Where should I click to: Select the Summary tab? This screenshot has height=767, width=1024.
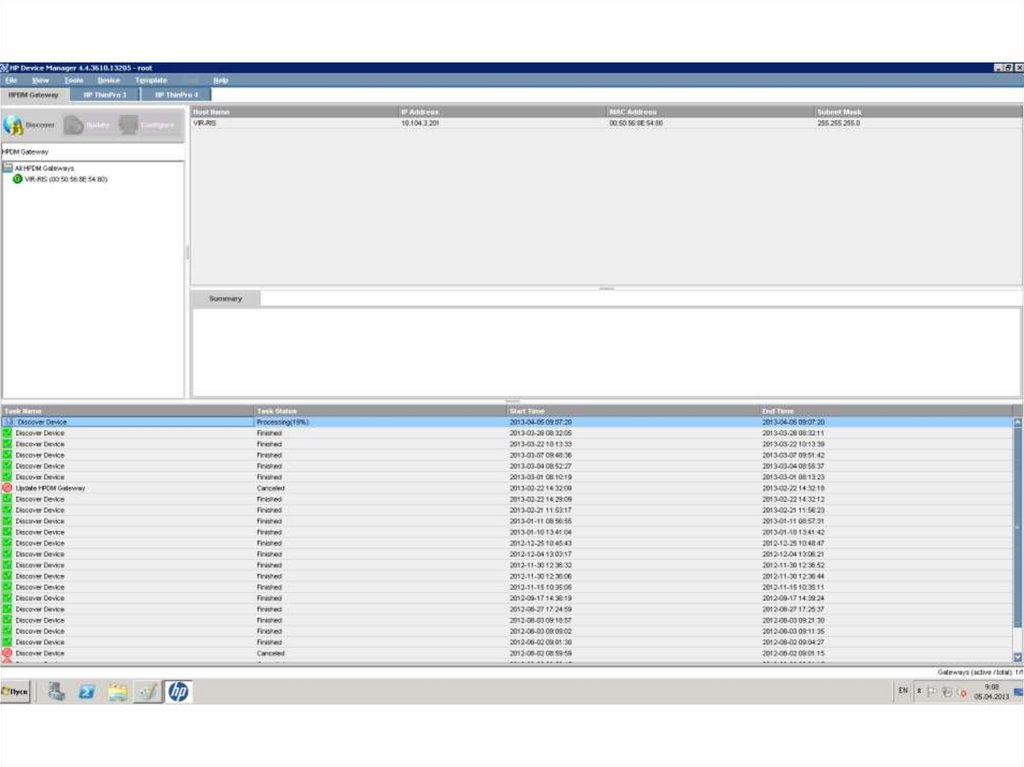(x=225, y=299)
